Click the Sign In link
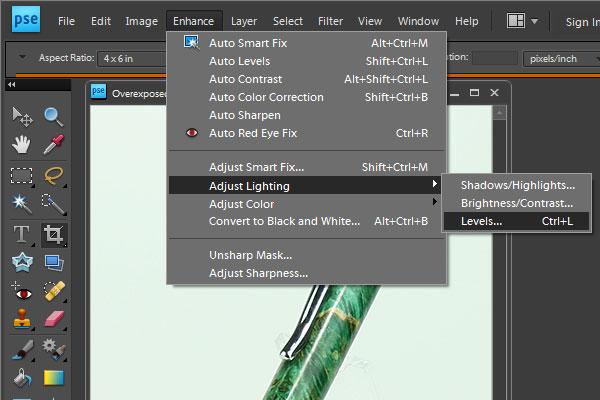600x400 pixels. coord(581,22)
